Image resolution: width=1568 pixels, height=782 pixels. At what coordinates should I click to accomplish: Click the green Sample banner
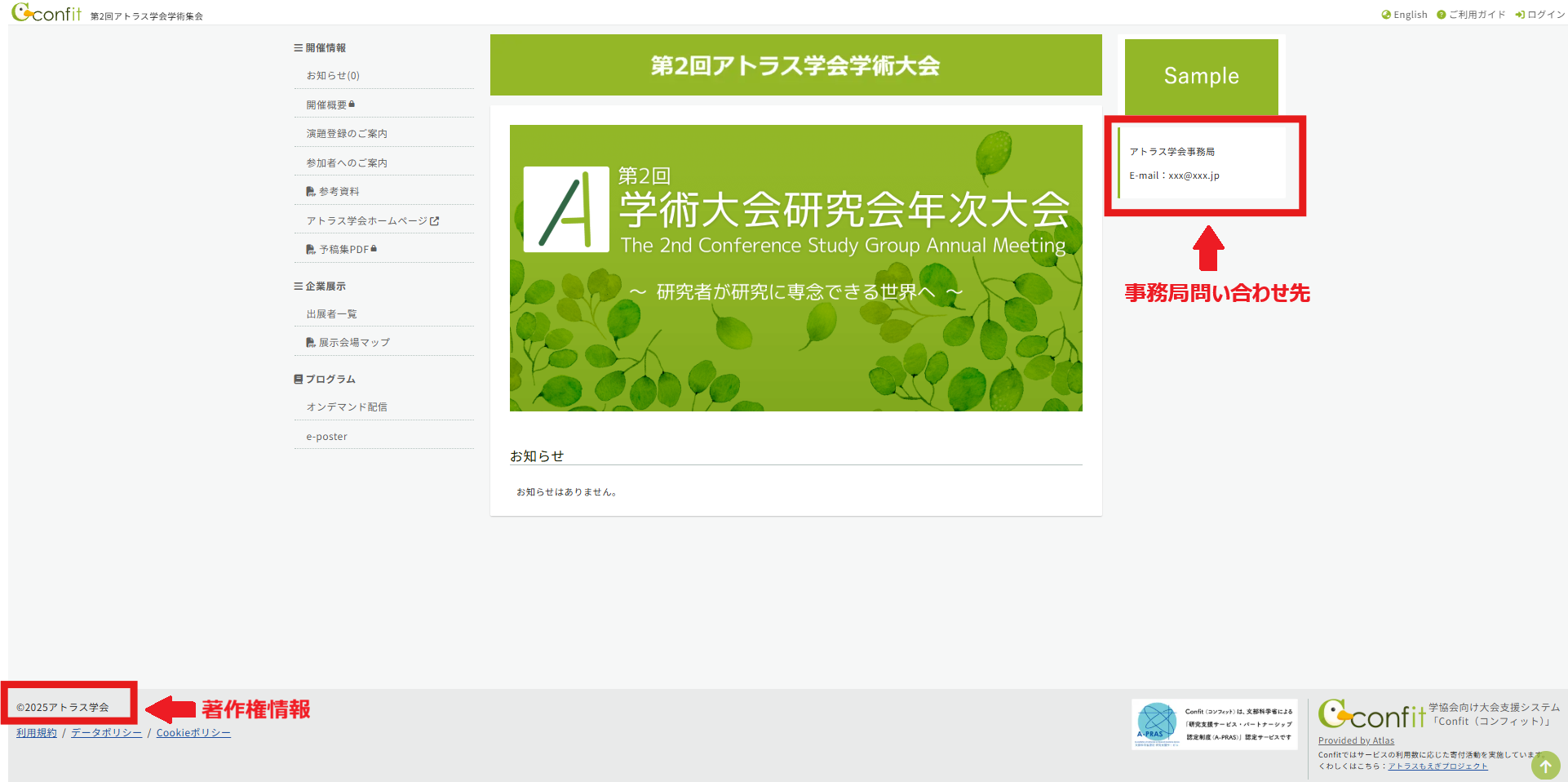tap(1201, 77)
